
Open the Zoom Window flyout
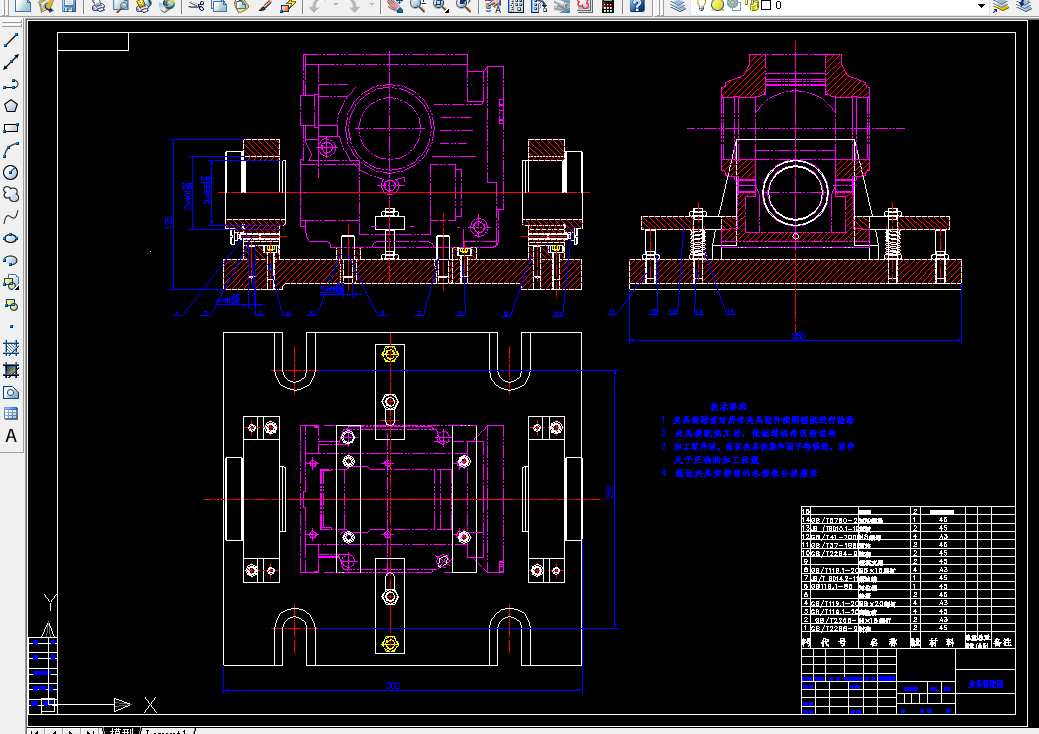441,5
